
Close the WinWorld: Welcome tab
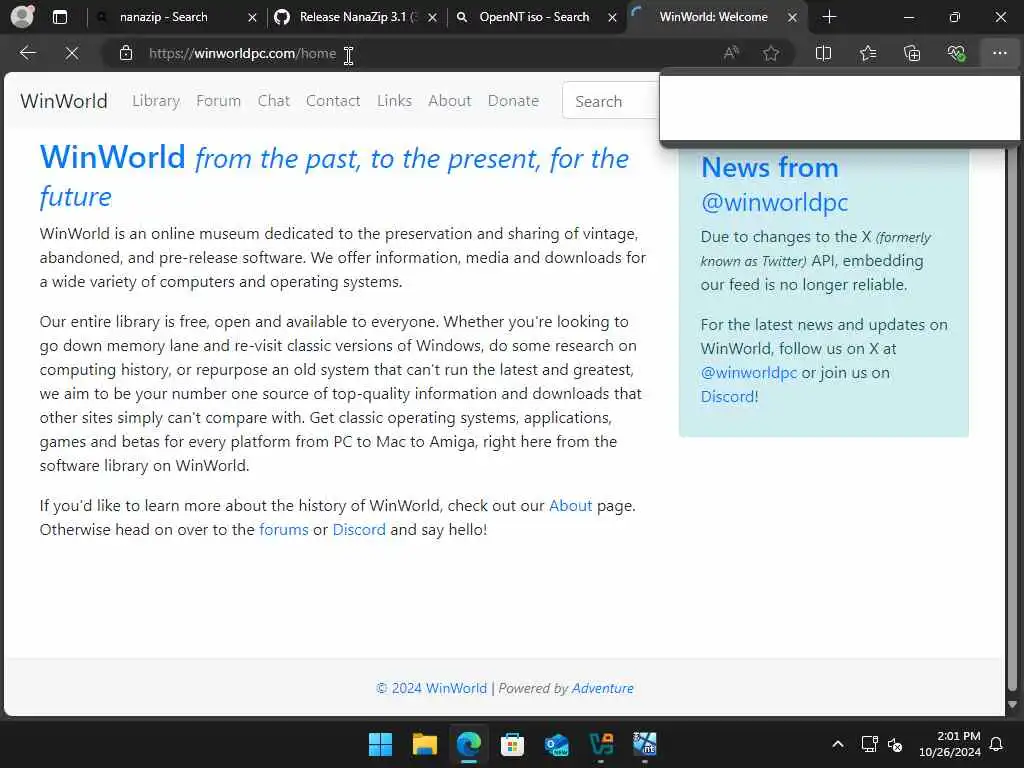[792, 18]
